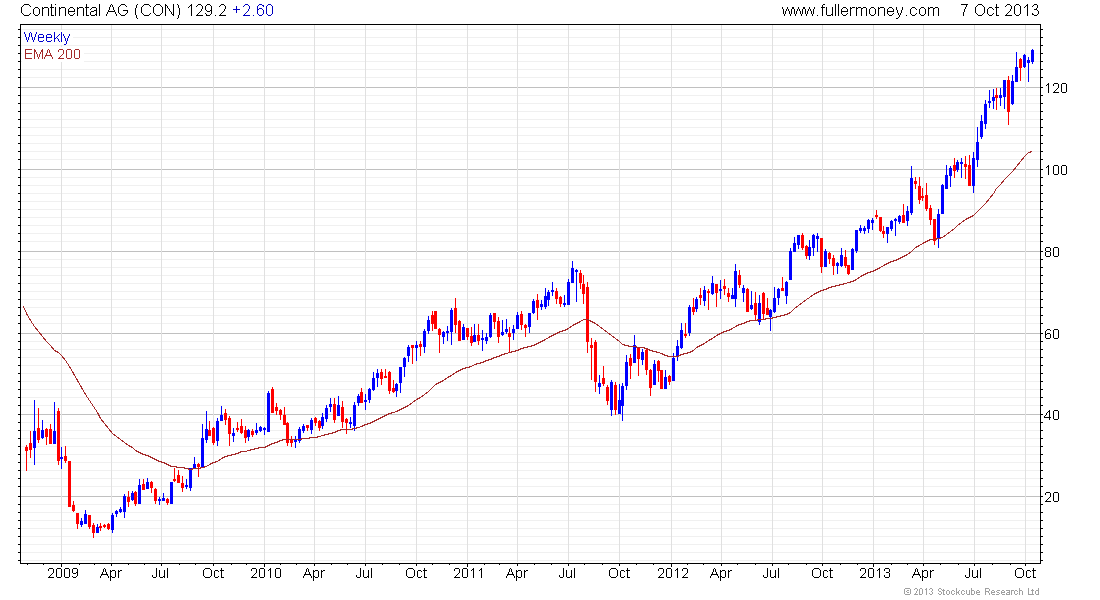This screenshot has width=1100, height=600.
Task: Click the 40 price level label
Action: pos(1052,415)
